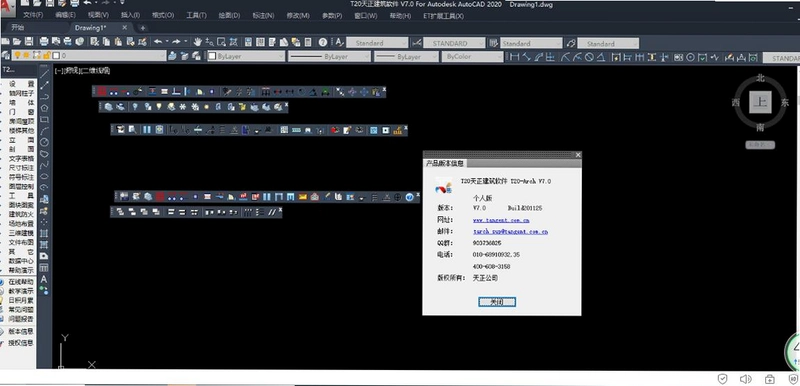Expand 尺寸标注 in the T20 menu
The image size is (800, 386).
click(x=21, y=168)
